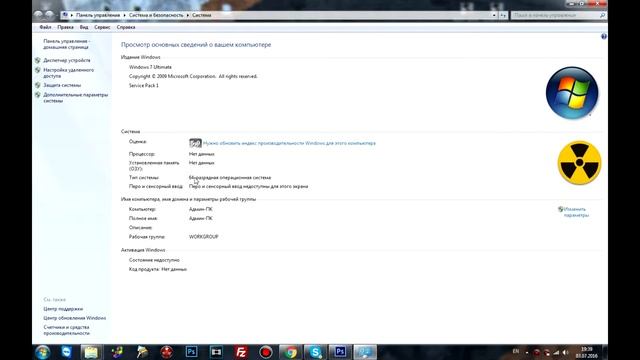Click the yellow radiation symbol image

[x=579, y=162]
